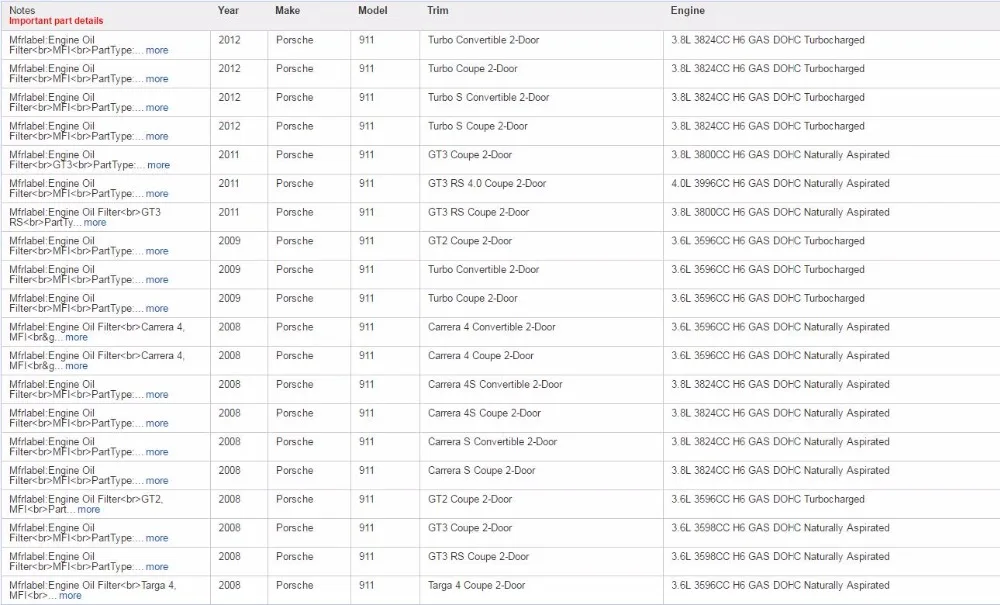Select year cell '2011' in GT3 Coupe row
This screenshot has height=605, width=1000.
tap(229, 154)
